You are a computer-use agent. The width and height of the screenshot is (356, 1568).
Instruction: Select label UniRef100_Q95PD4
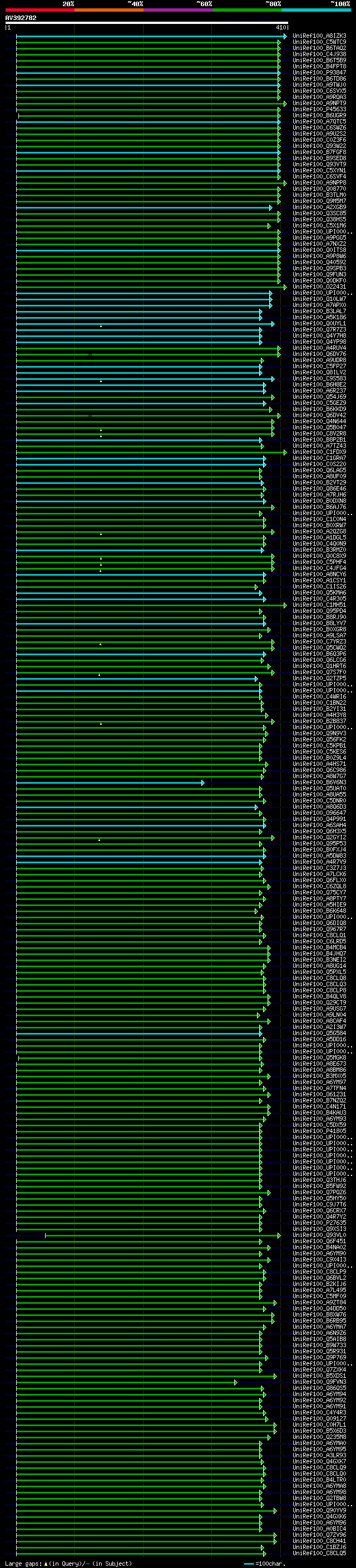point(319,611)
